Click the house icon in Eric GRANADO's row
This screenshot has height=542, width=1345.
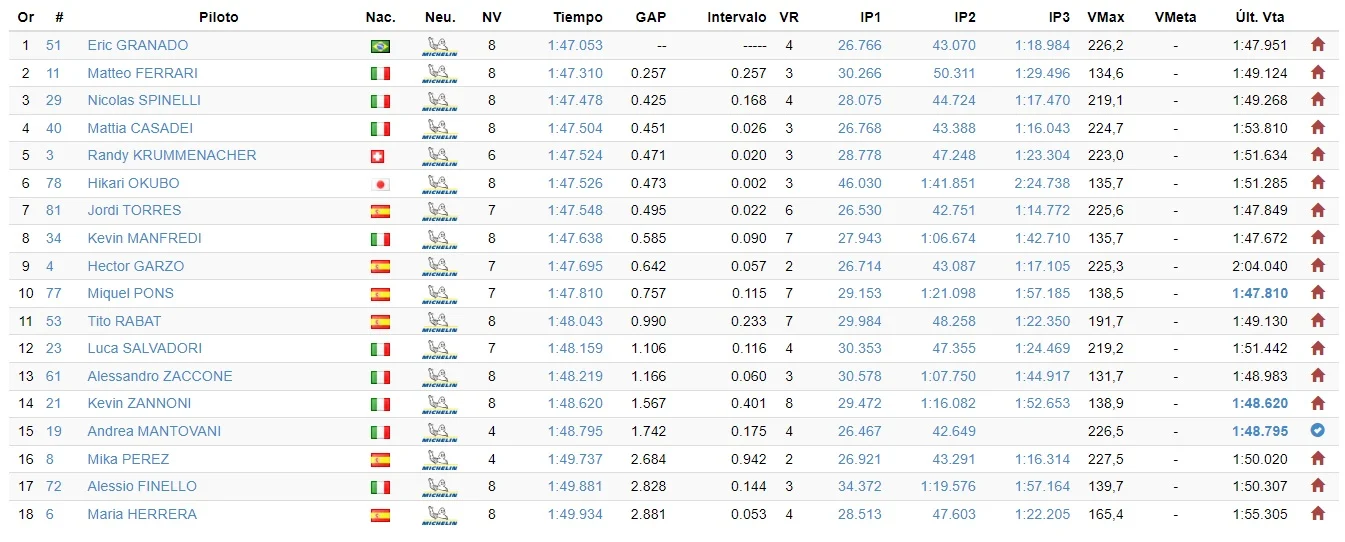point(1317,45)
